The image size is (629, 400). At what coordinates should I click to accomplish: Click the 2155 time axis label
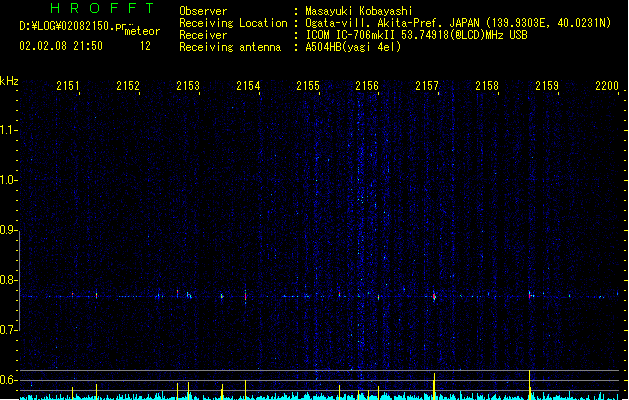pos(308,85)
